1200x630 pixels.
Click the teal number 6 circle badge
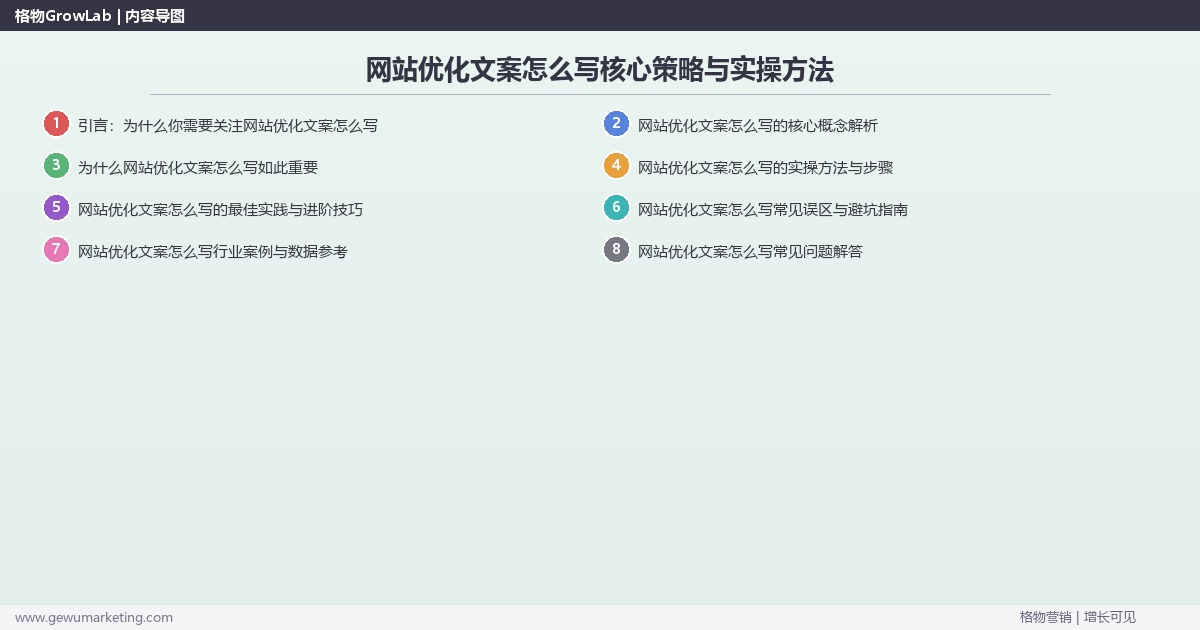point(616,208)
